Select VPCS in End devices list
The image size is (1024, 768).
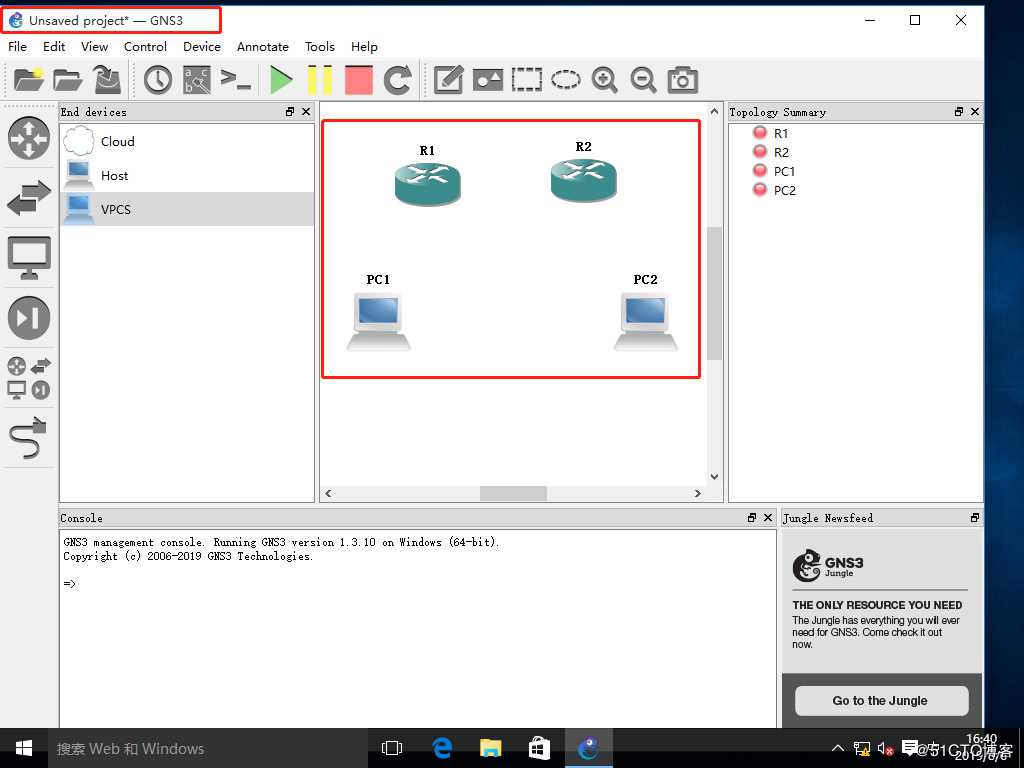(187, 209)
